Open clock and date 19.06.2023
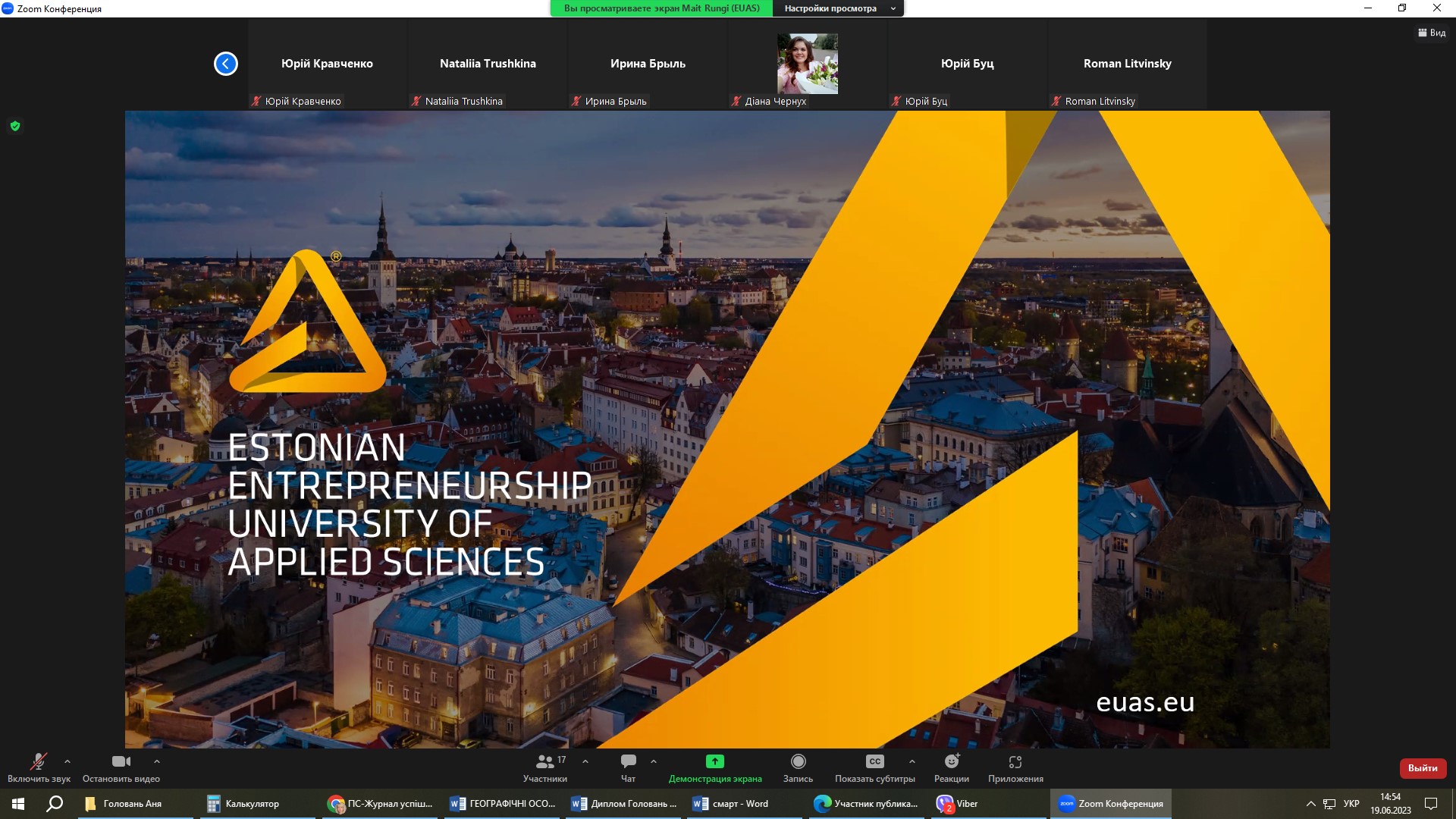 1390,804
